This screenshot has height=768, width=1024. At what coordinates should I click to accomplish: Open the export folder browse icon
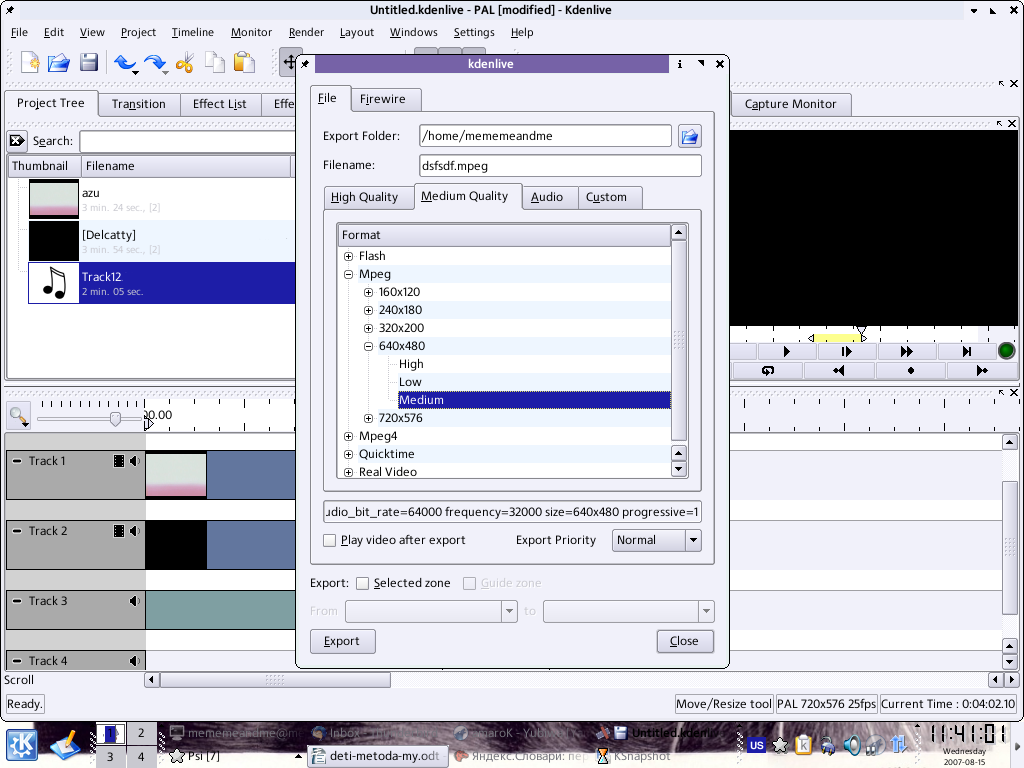coord(689,137)
